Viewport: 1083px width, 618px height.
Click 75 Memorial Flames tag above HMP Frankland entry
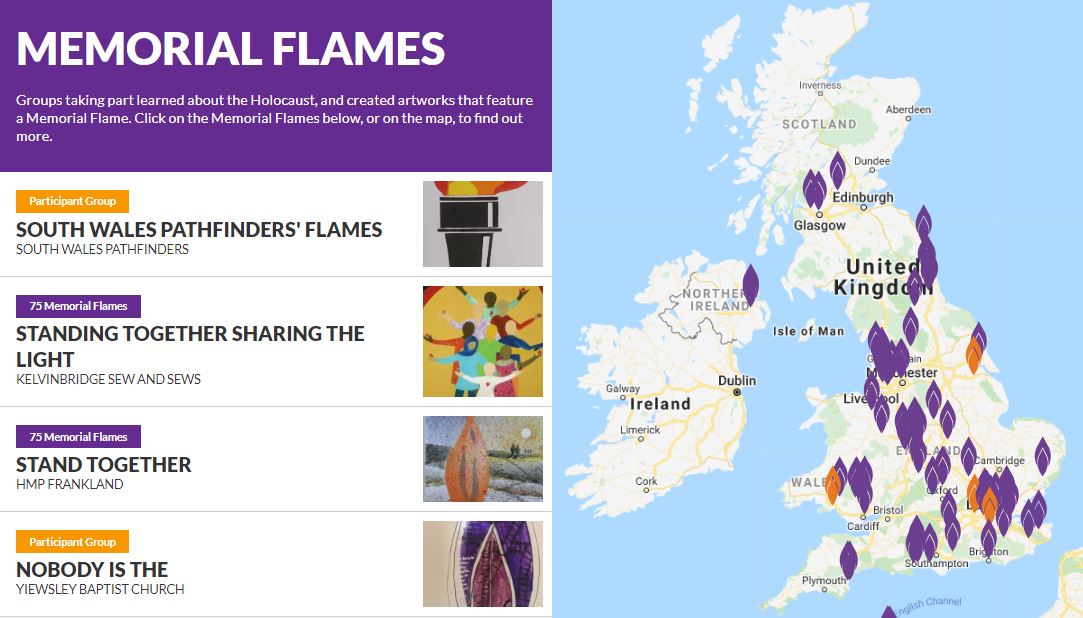tap(78, 437)
